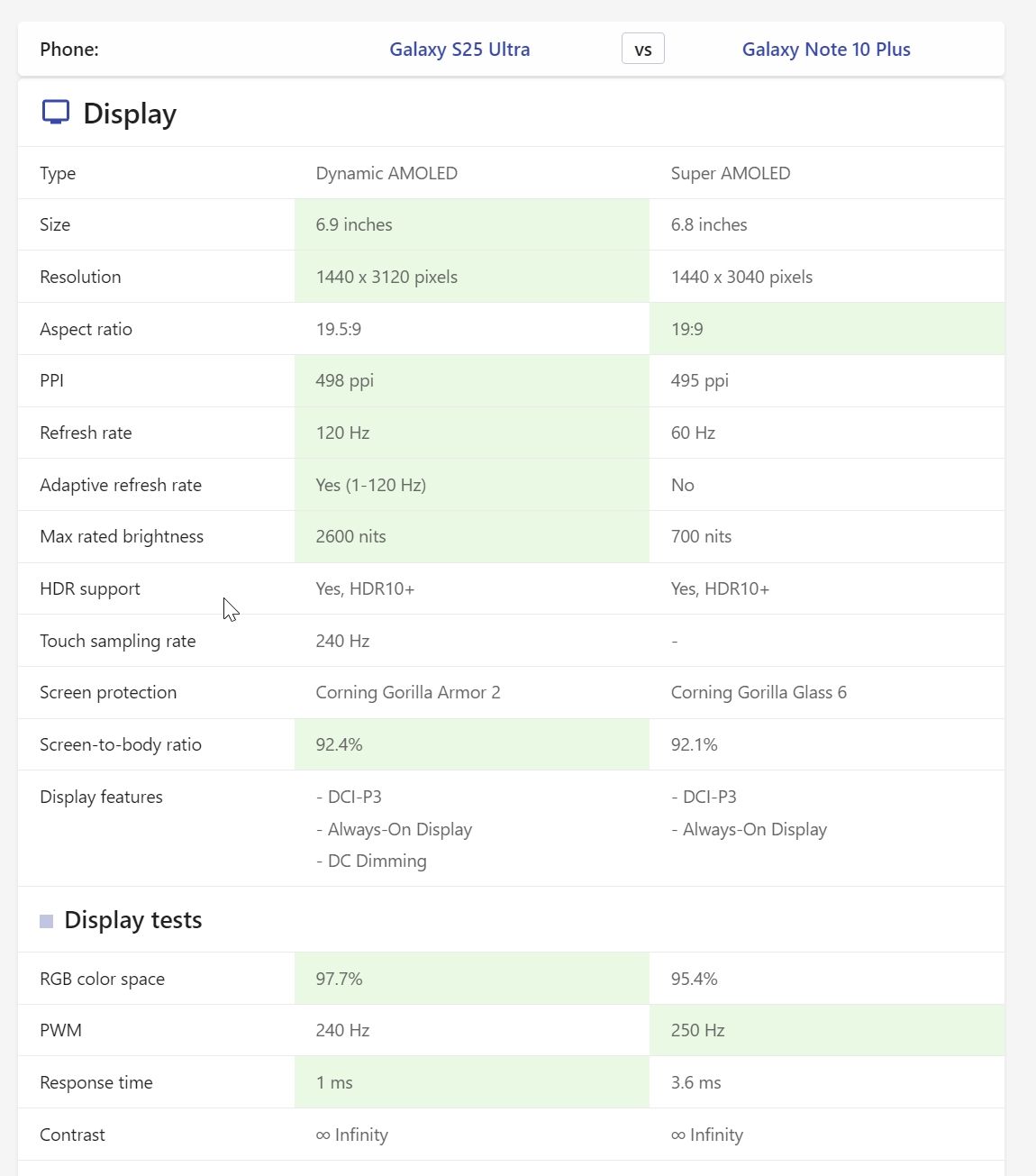Click the 6.8 inches size cell
This screenshot has height=1176, width=1036.
point(827,224)
